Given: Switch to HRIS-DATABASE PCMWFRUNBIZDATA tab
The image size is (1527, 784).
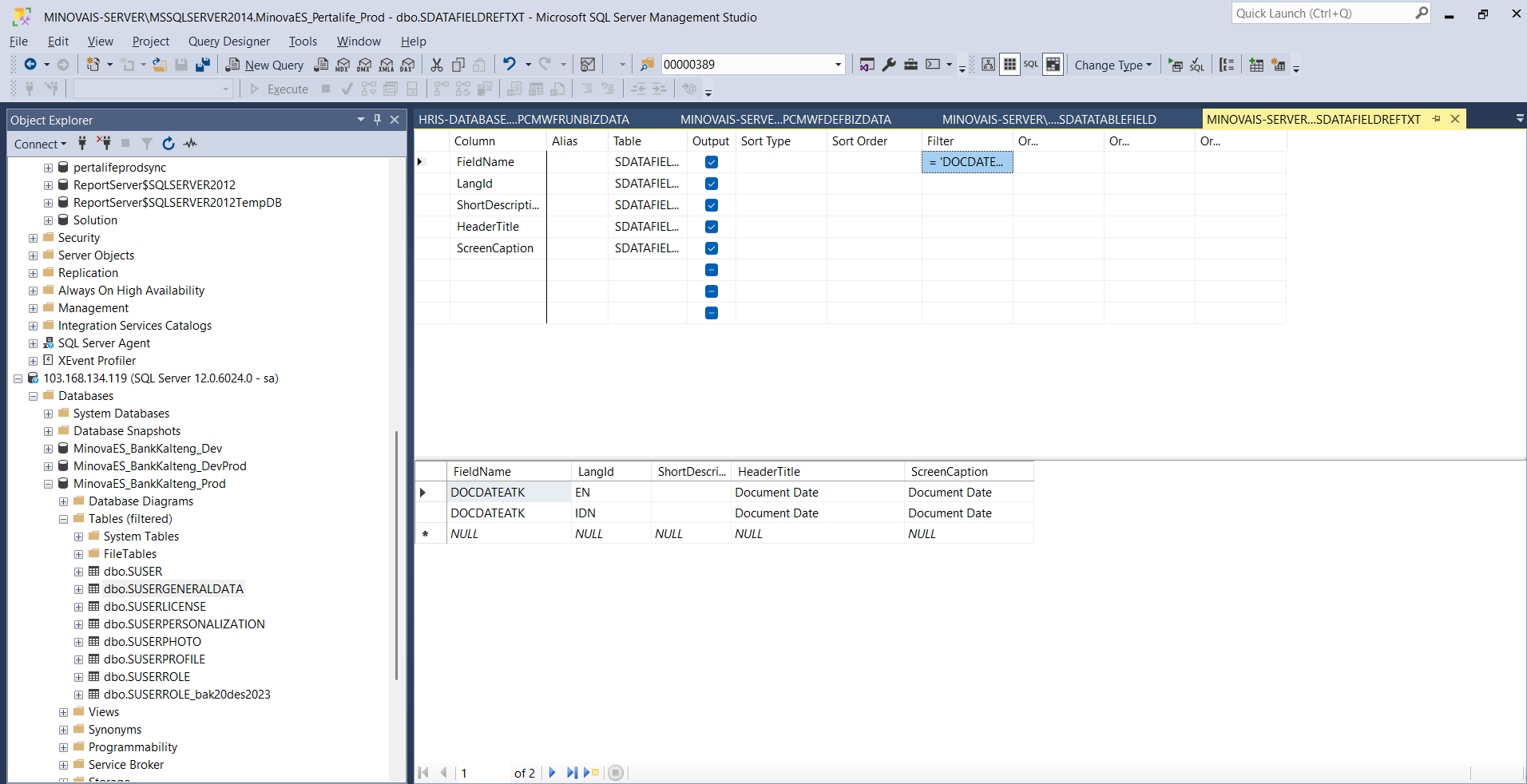Looking at the screenshot, I should coord(524,120).
